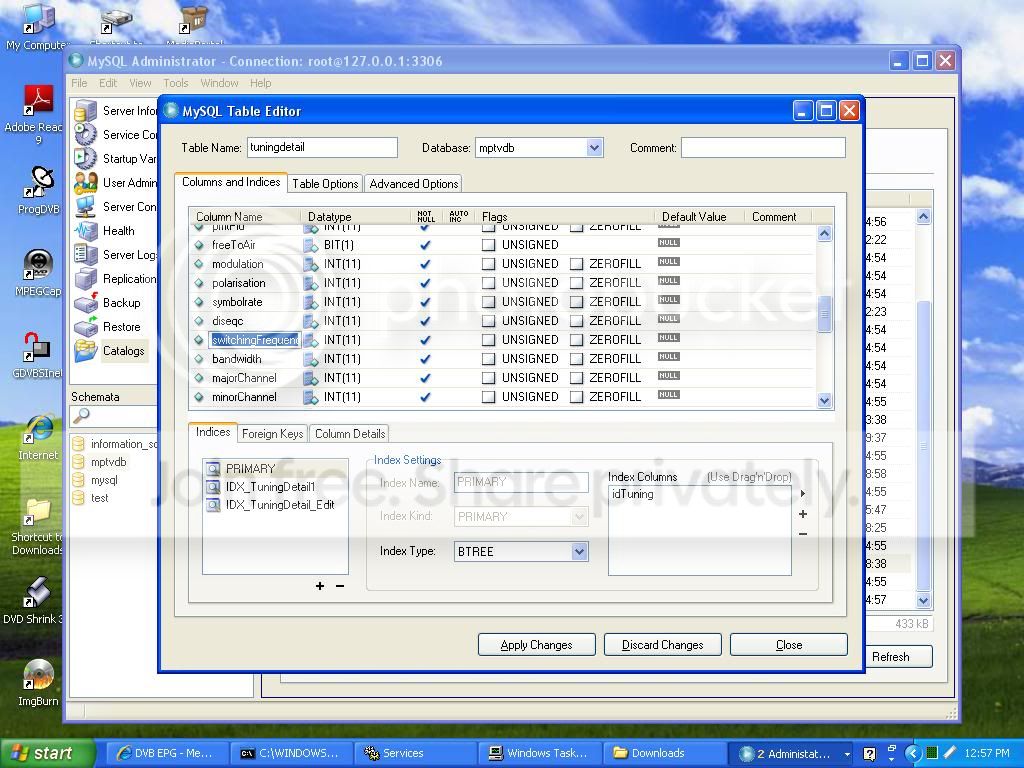Click the Catalogs folder icon
The image size is (1024, 768).
point(86,351)
